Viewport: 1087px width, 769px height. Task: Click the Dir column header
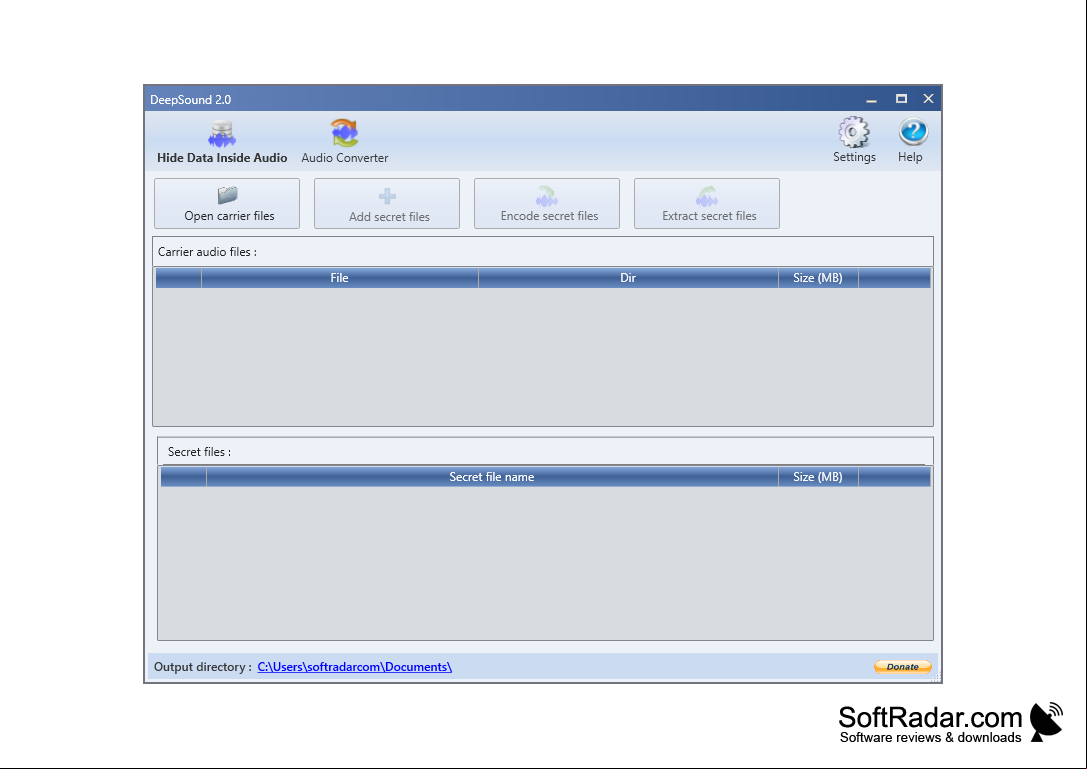point(628,278)
